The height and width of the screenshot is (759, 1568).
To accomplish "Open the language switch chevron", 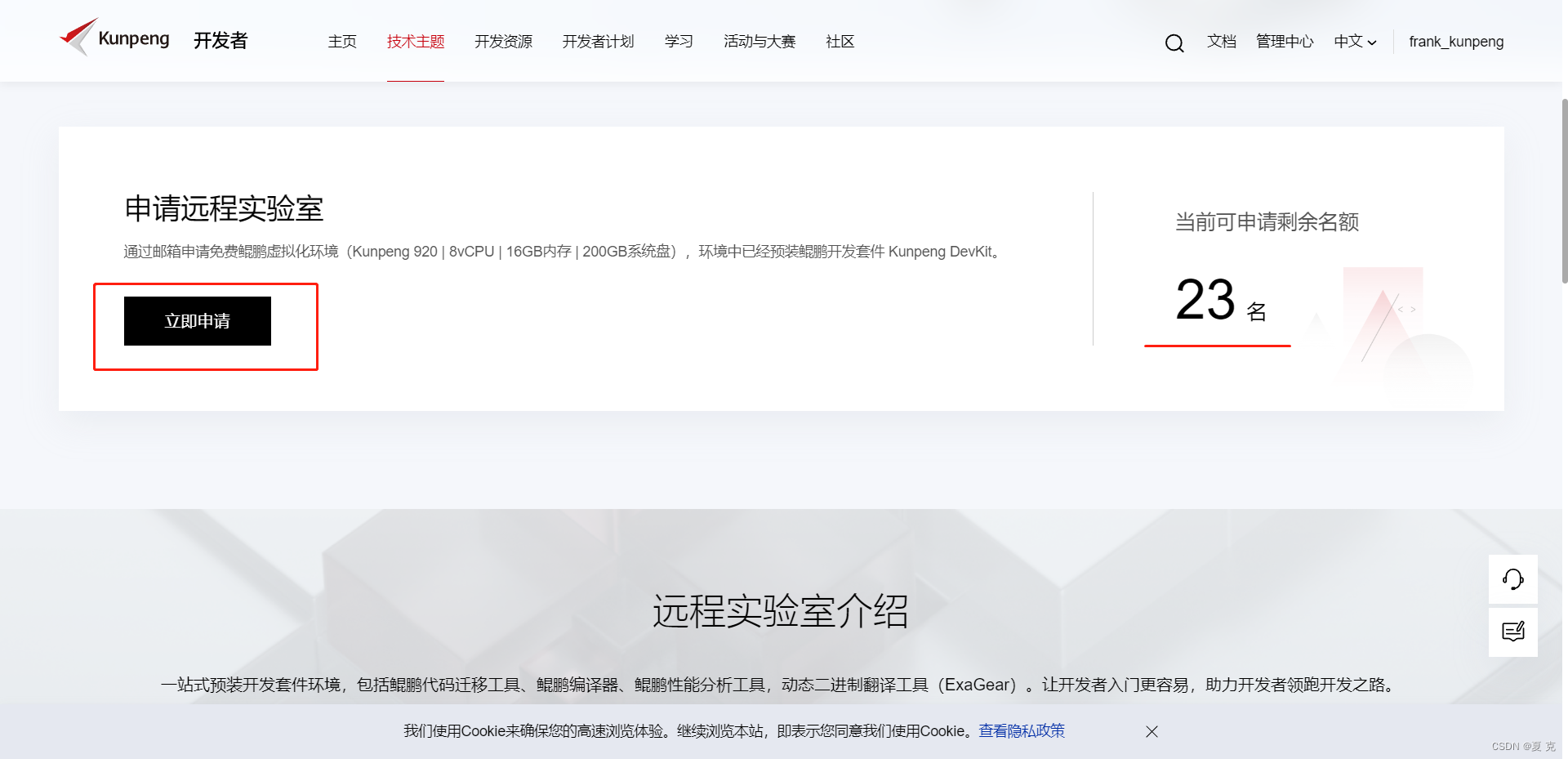I will tap(1371, 43).
